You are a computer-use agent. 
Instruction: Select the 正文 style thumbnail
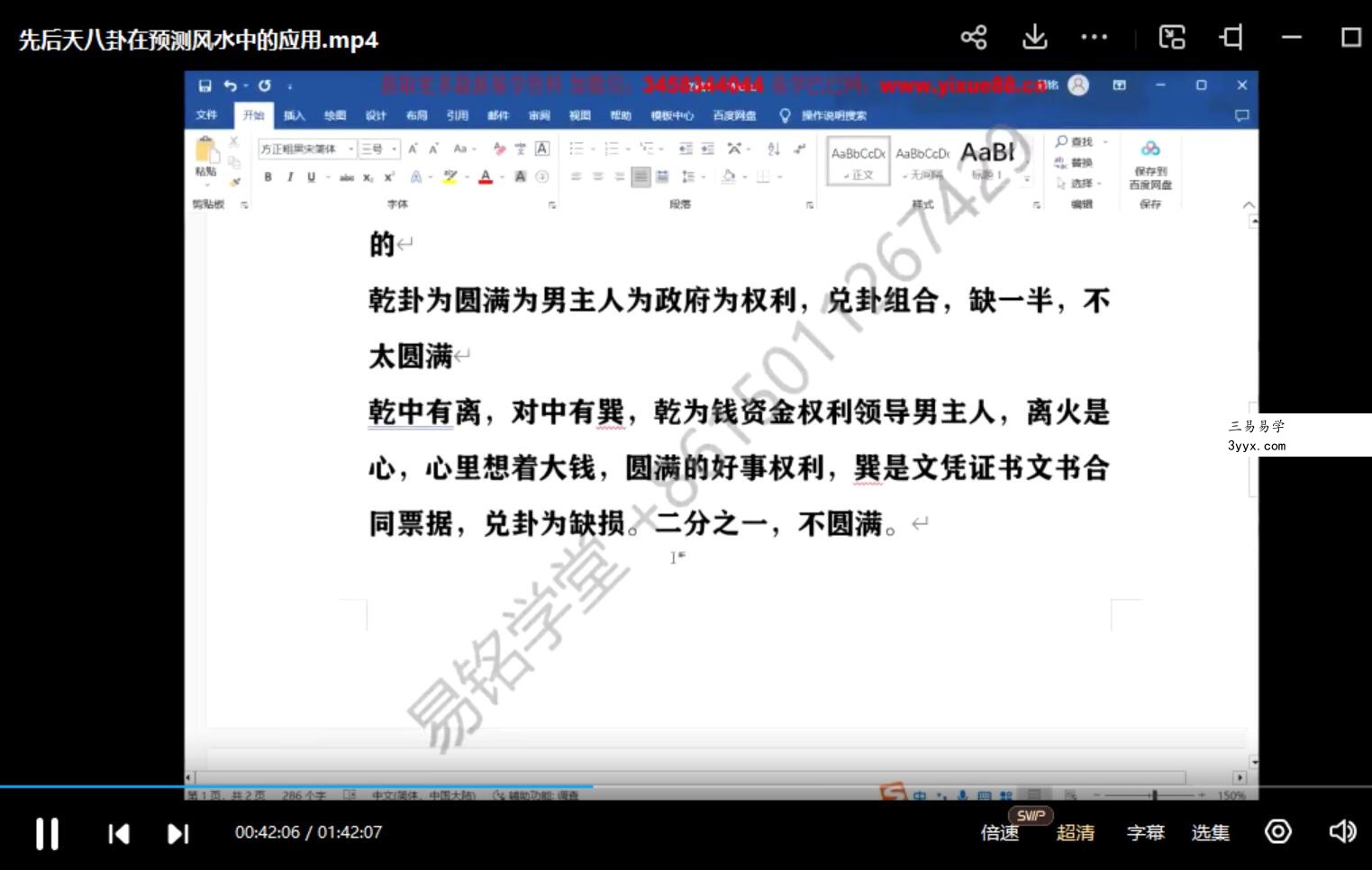tap(858, 160)
